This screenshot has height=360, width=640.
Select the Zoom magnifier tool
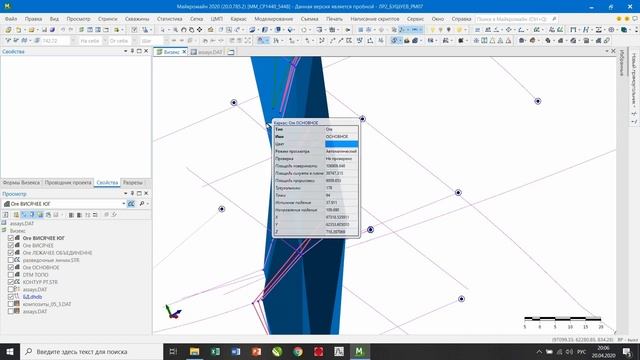point(175,30)
